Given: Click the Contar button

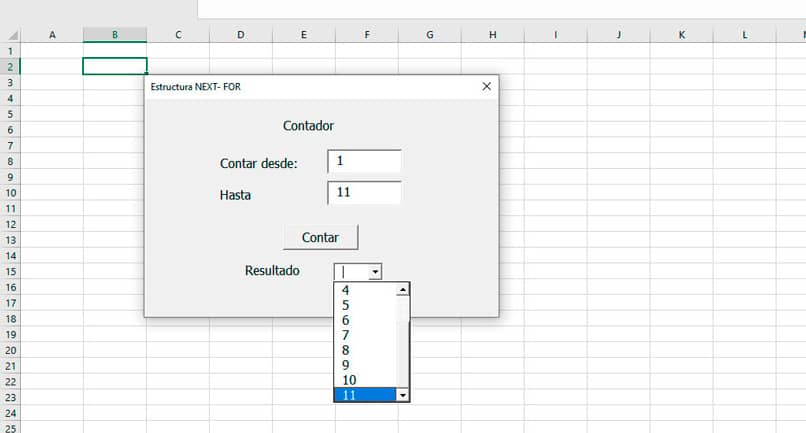Looking at the screenshot, I should tap(320, 237).
